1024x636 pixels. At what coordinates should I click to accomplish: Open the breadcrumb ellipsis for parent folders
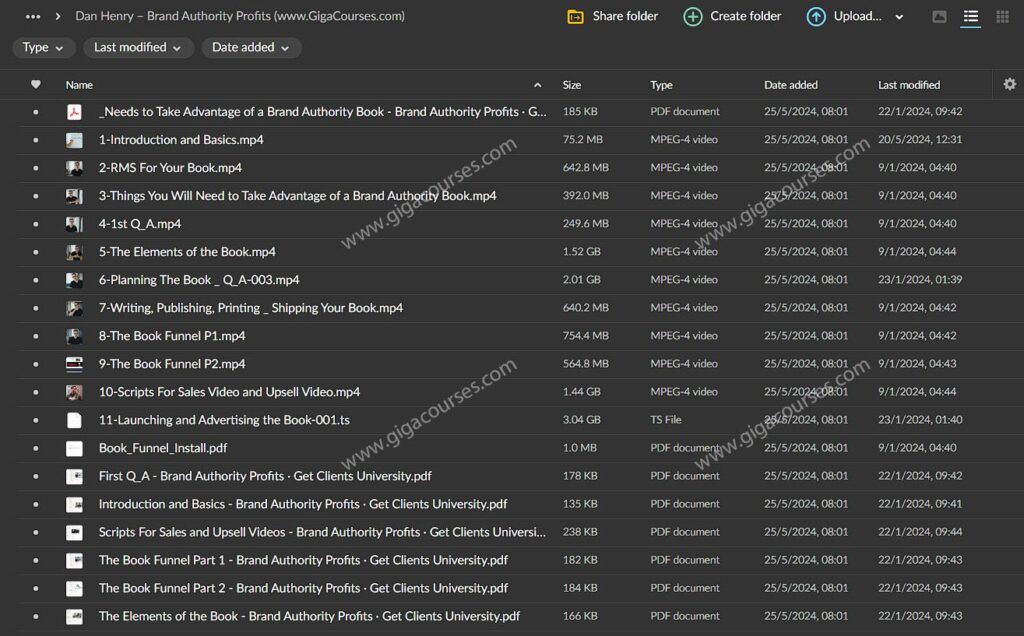click(x=33, y=16)
